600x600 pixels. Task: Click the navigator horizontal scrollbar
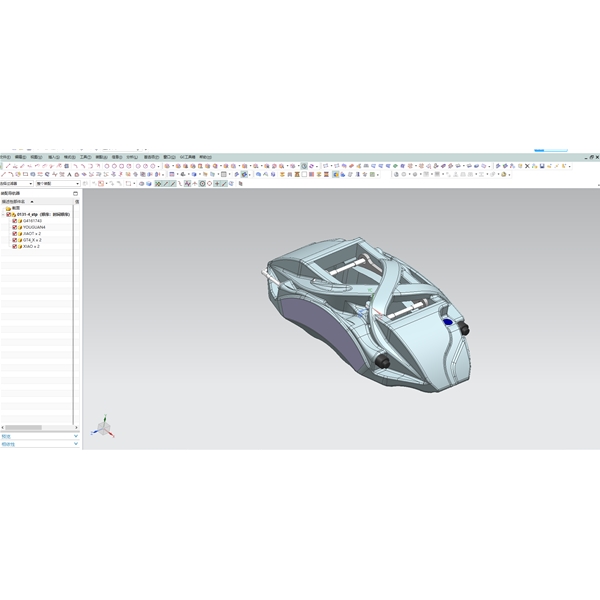[x=25, y=428]
